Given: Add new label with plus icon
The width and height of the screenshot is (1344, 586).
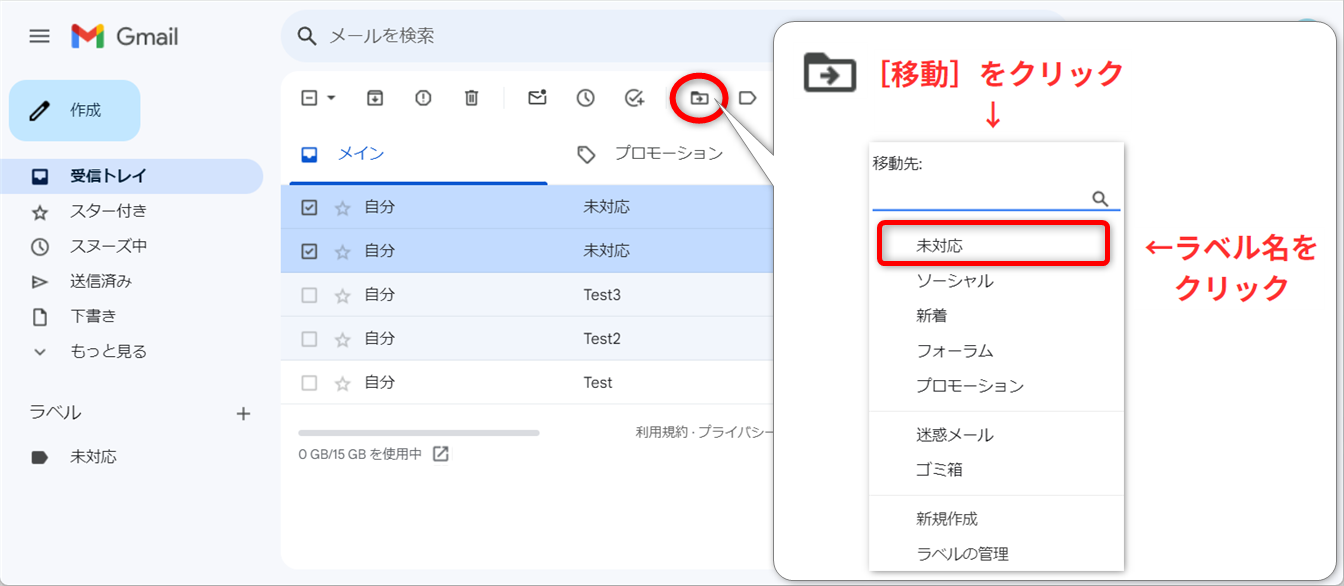Looking at the screenshot, I should click(243, 414).
